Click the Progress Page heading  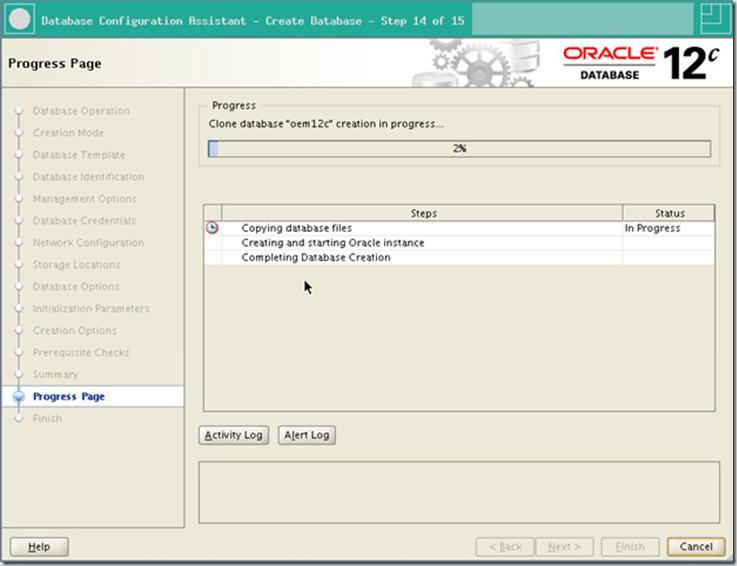pos(55,63)
